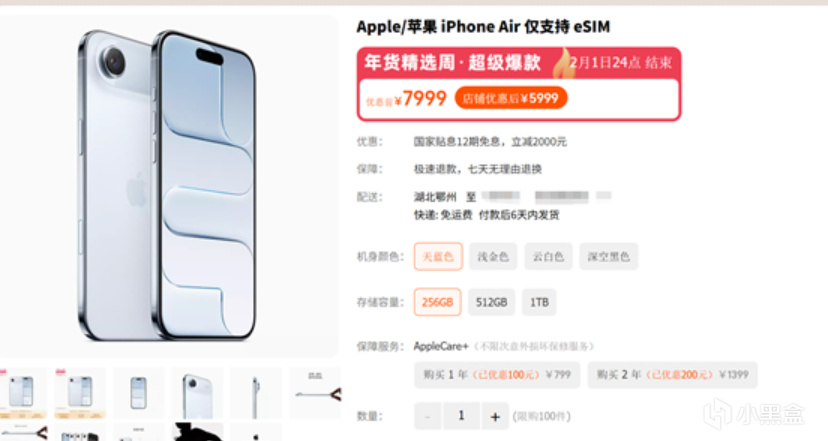View the side profile phone thumbnail
The width and height of the screenshot is (828, 441).
click(256, 393)
